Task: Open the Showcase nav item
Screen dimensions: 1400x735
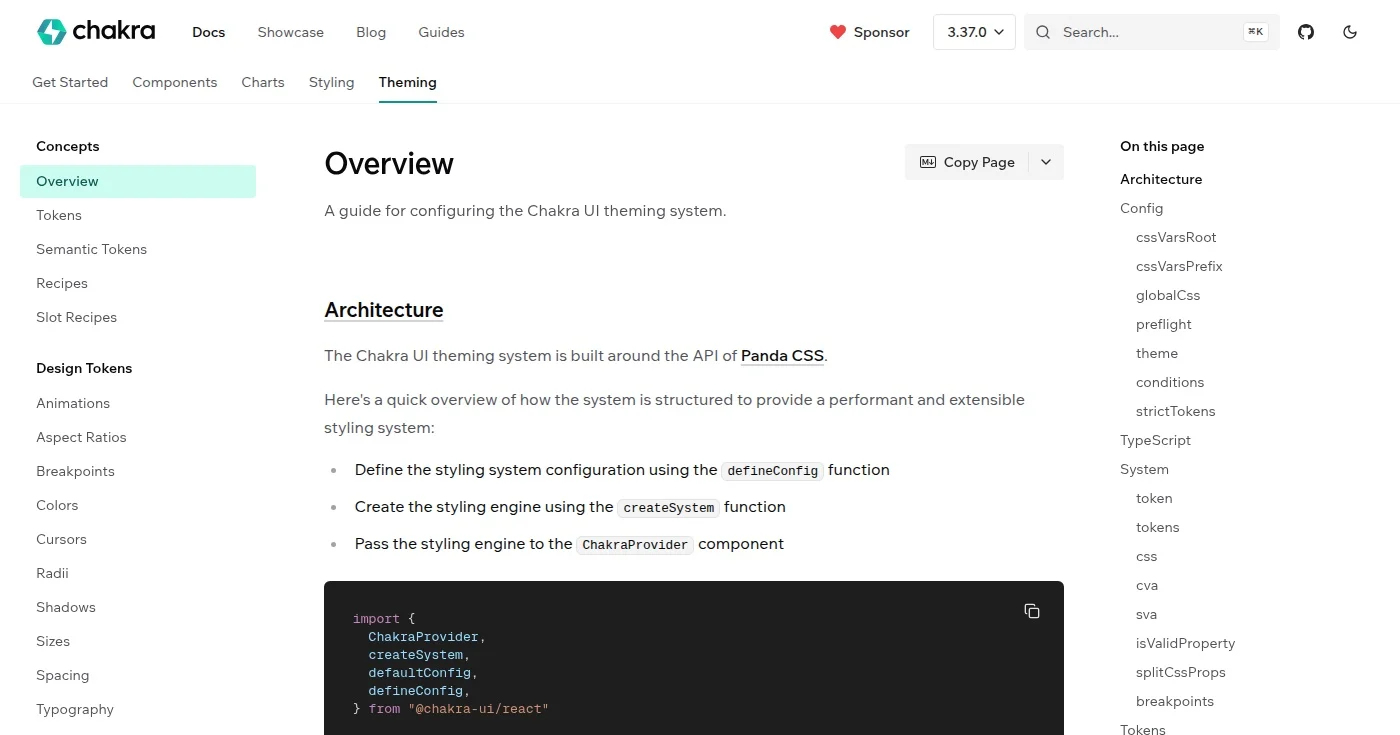Action: 291,32
